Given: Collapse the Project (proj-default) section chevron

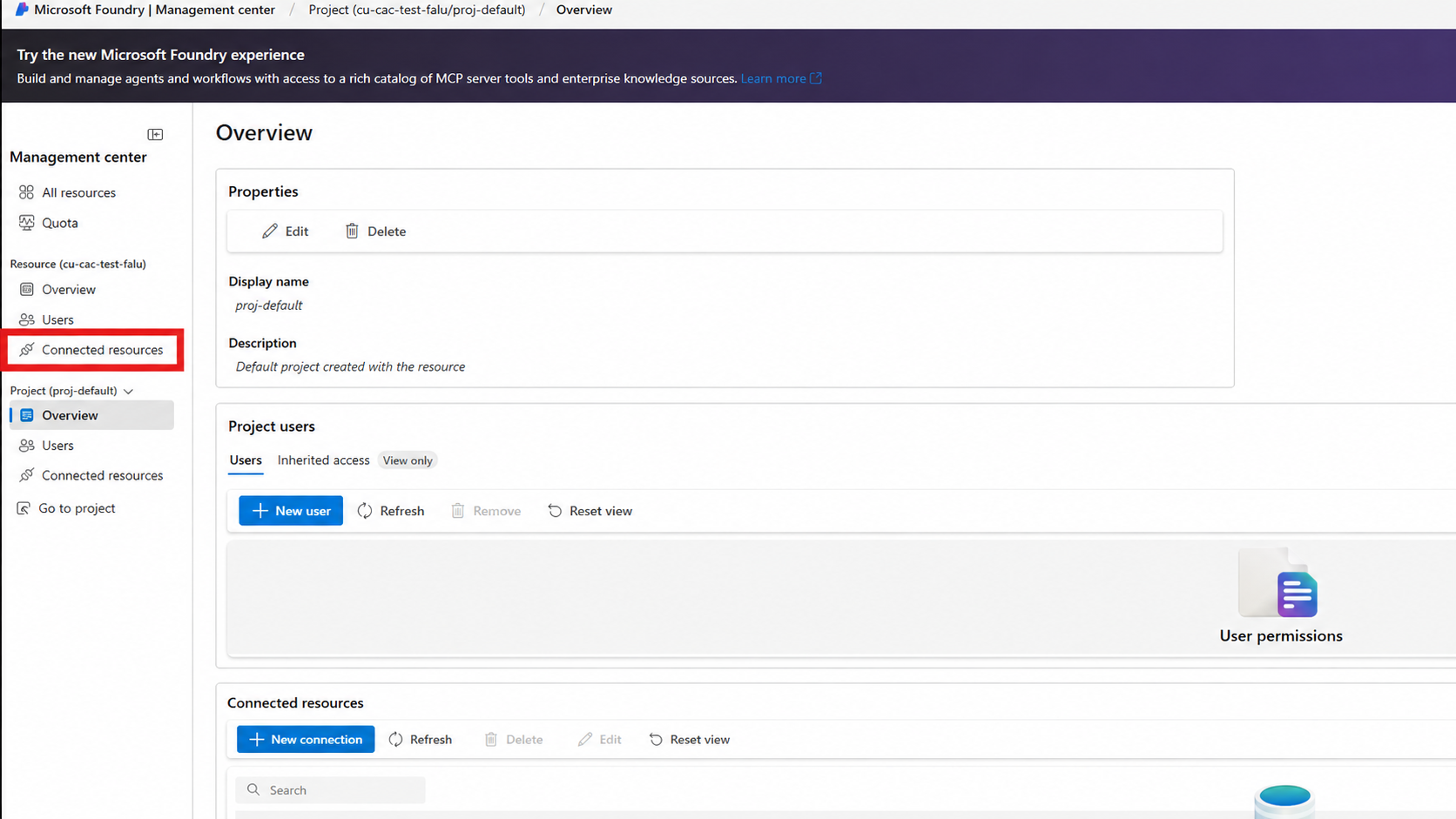Looking at the screenshot, I should (x=129, y=392).
